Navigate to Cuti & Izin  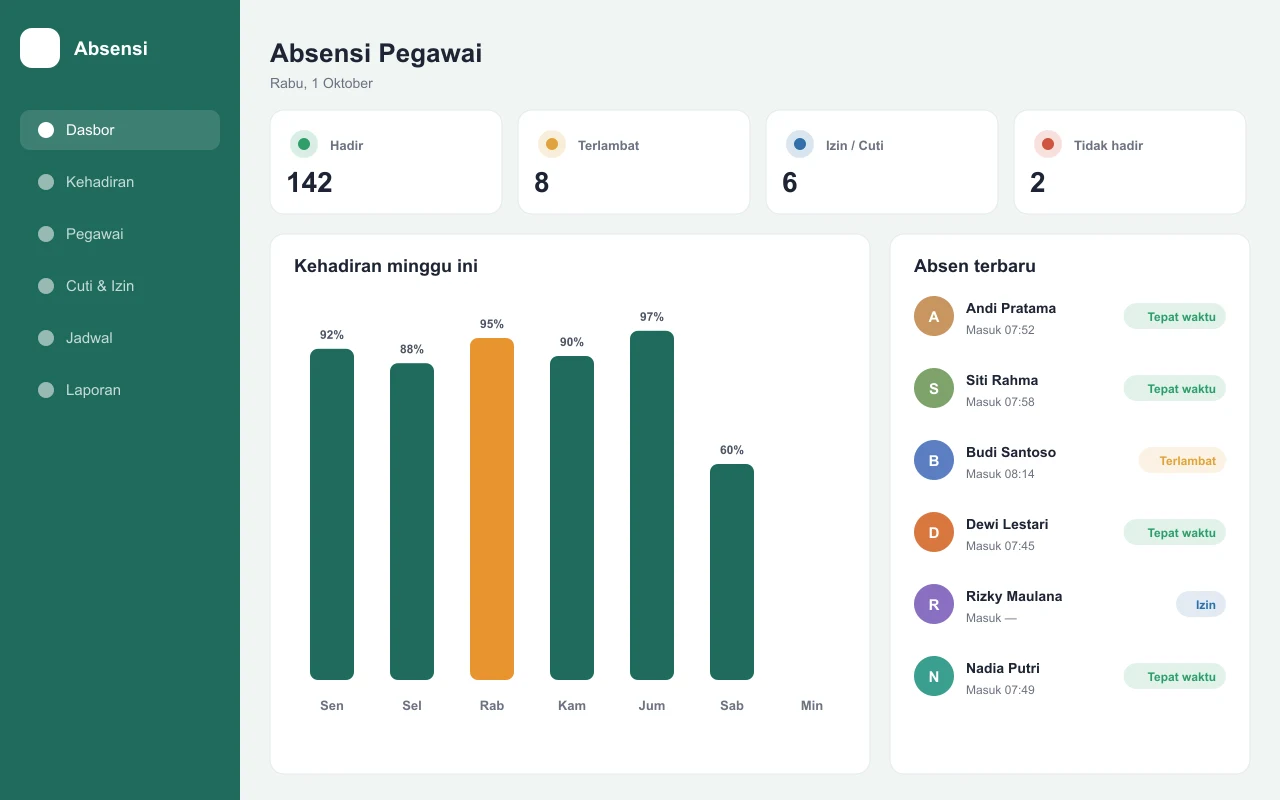120,286
